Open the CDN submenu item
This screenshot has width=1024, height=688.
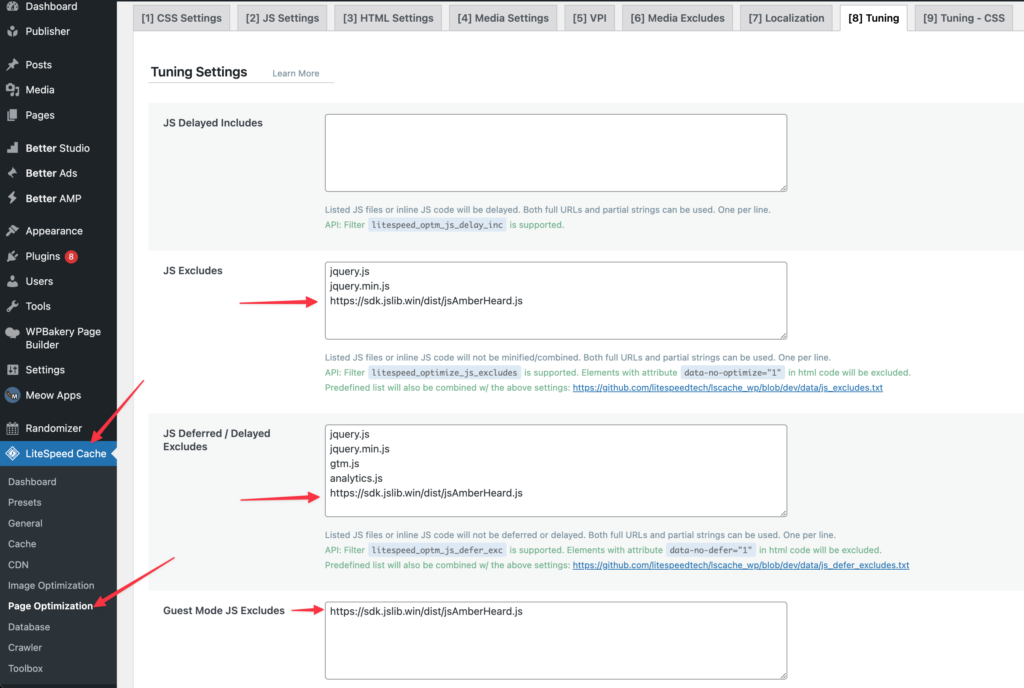[x=18, y=565]
